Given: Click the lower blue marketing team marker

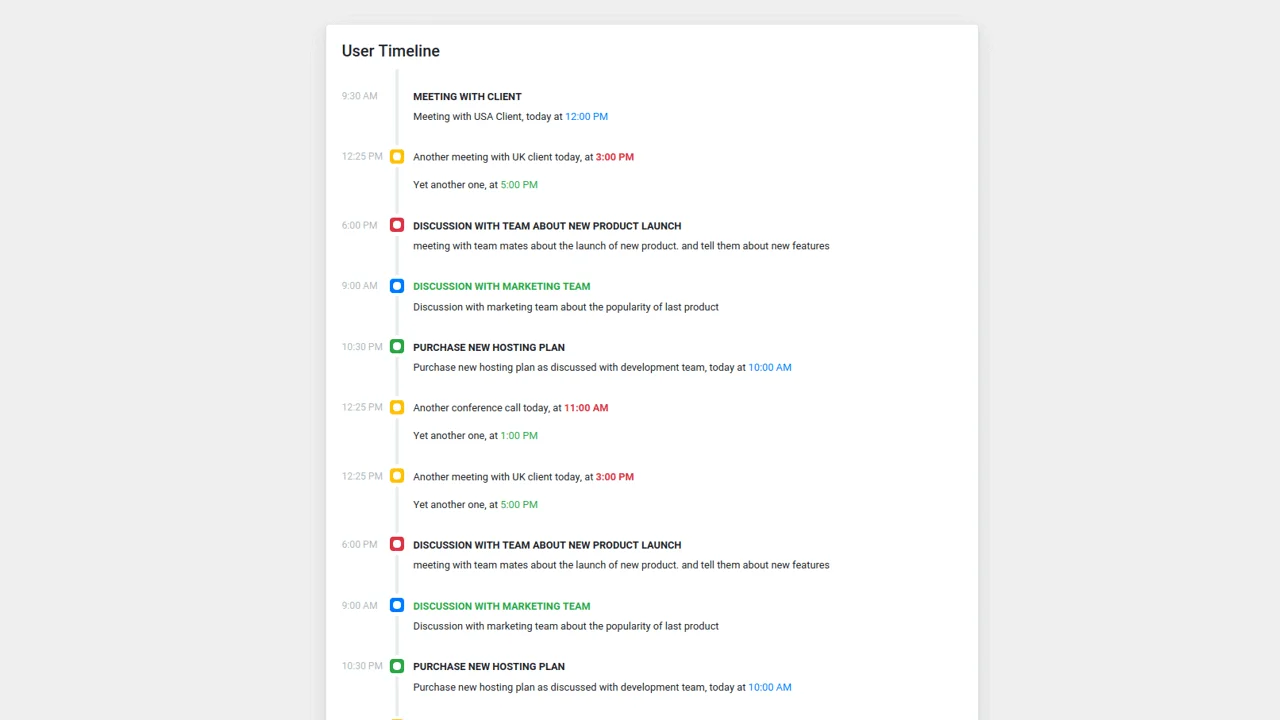Looking at the screenshot, I should [x=397, y=605].
